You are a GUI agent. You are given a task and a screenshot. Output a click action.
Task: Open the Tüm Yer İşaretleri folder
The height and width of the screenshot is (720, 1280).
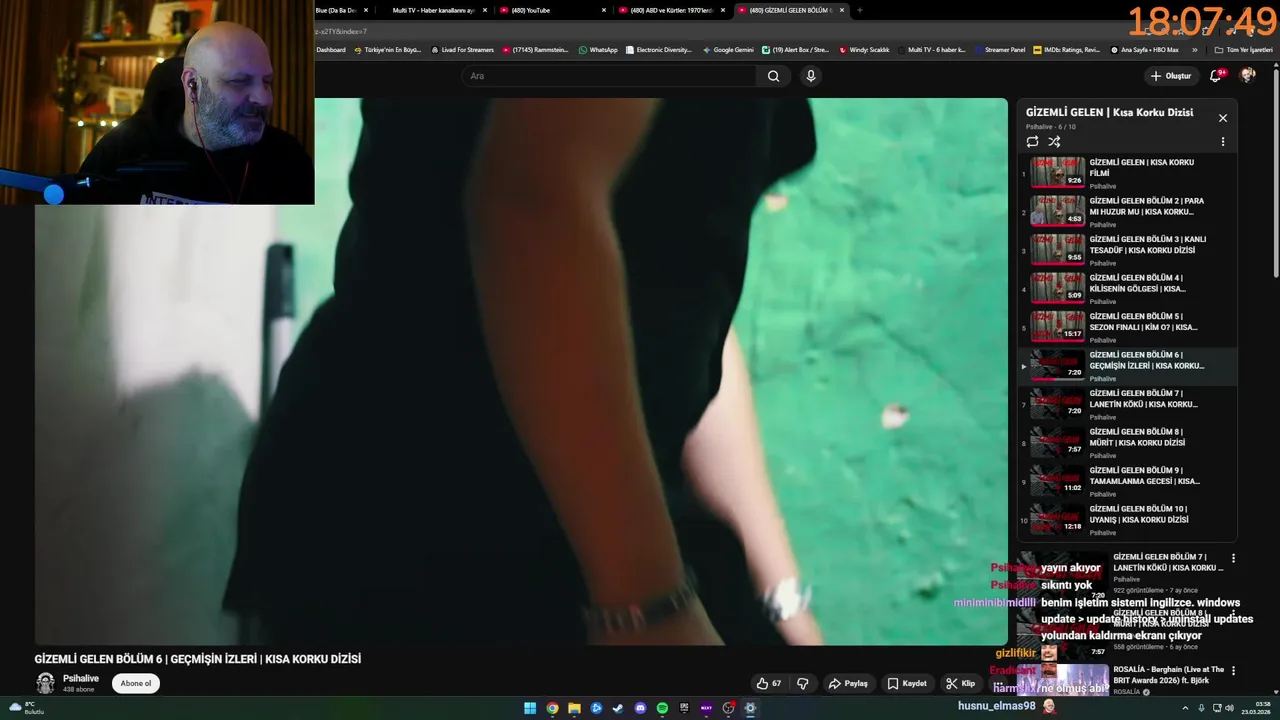pos(1243,49)
